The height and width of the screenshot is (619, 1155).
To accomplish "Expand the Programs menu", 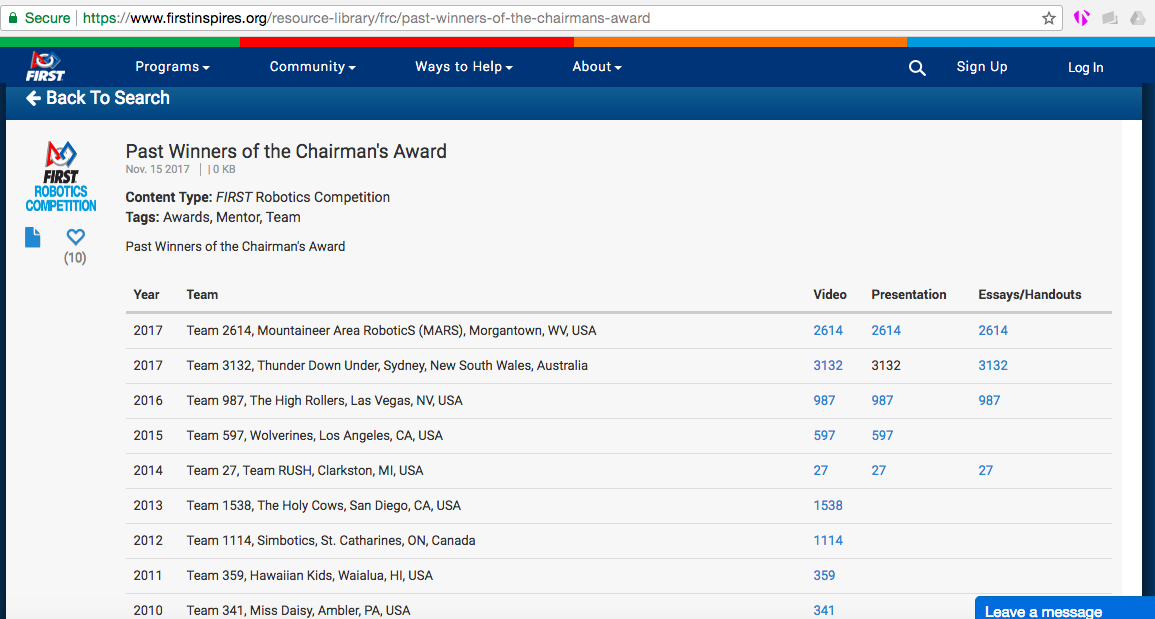I will click(172, 67).
